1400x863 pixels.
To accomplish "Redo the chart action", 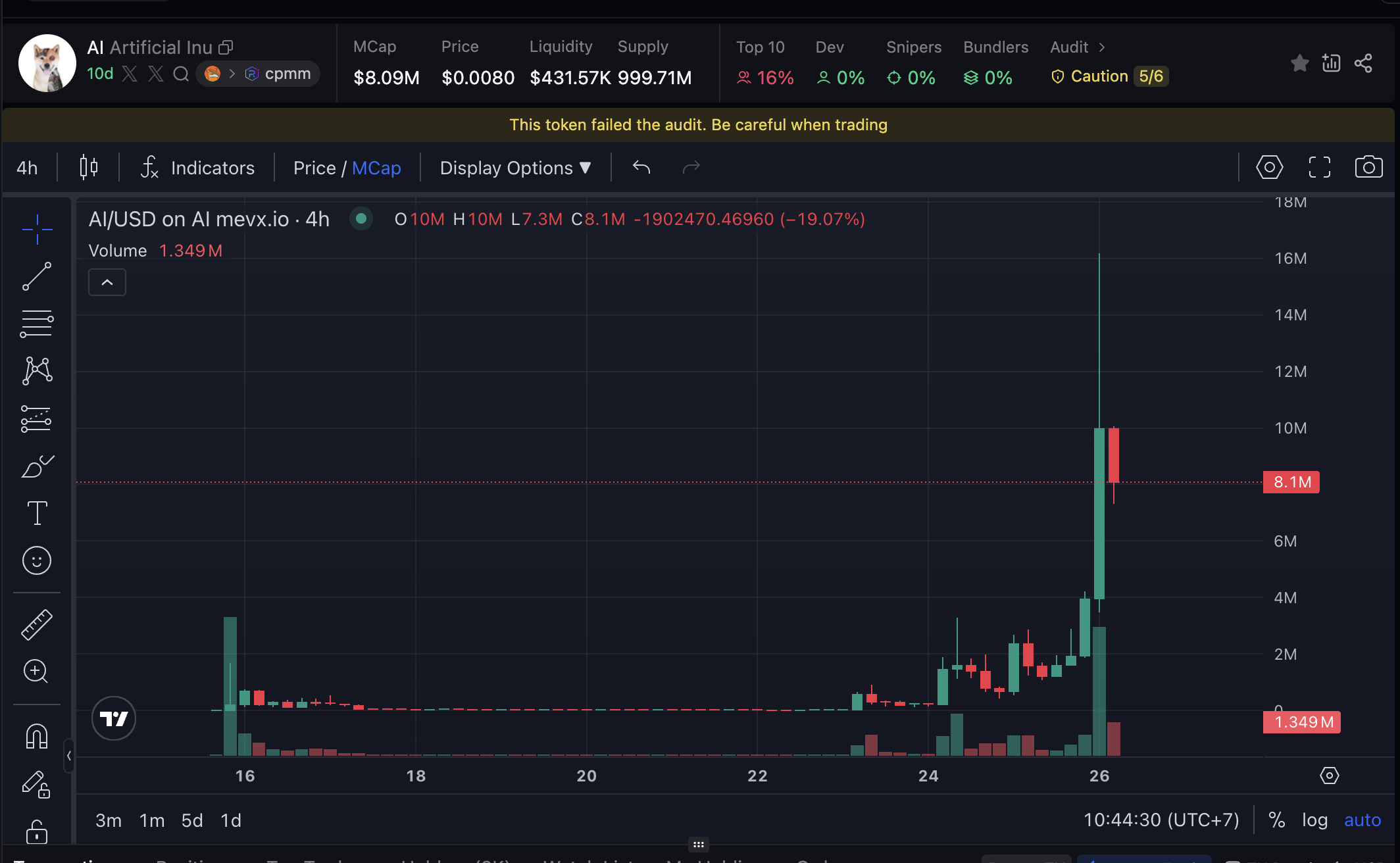I will 691,168.
